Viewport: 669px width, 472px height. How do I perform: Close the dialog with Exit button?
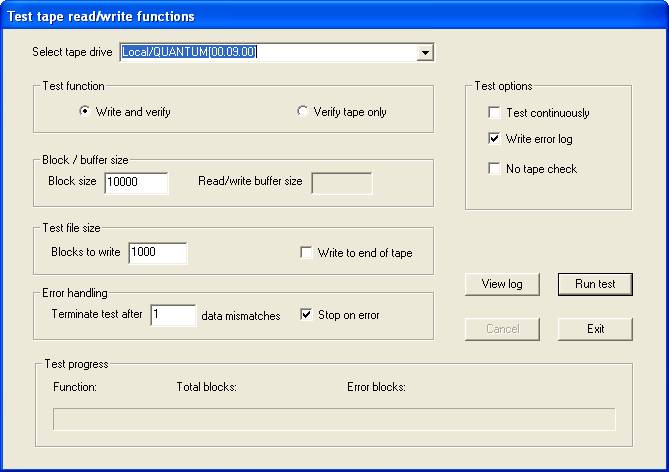[595, 329]
